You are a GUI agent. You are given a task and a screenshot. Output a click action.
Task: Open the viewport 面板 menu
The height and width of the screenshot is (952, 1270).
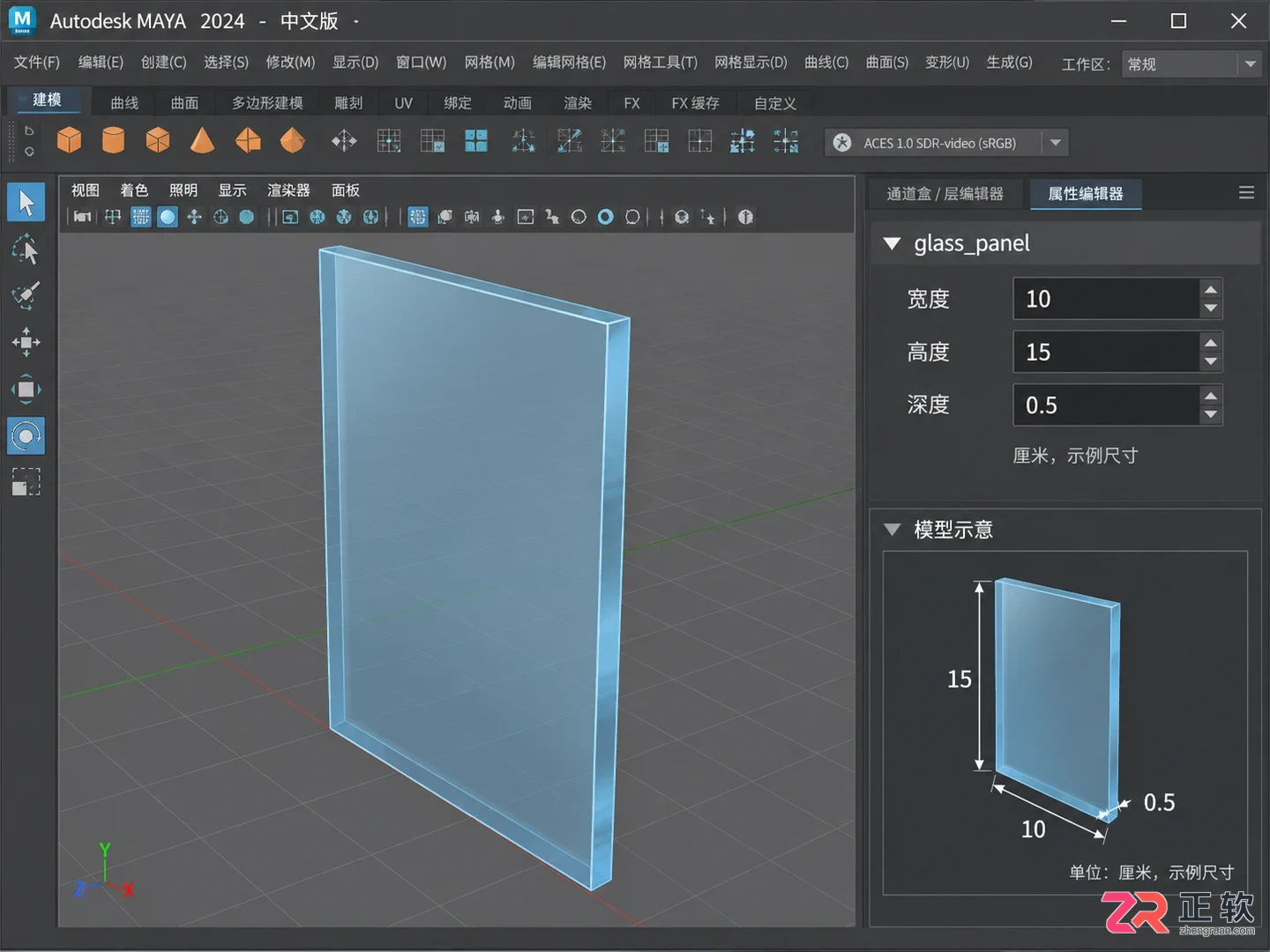pos(345,190)
